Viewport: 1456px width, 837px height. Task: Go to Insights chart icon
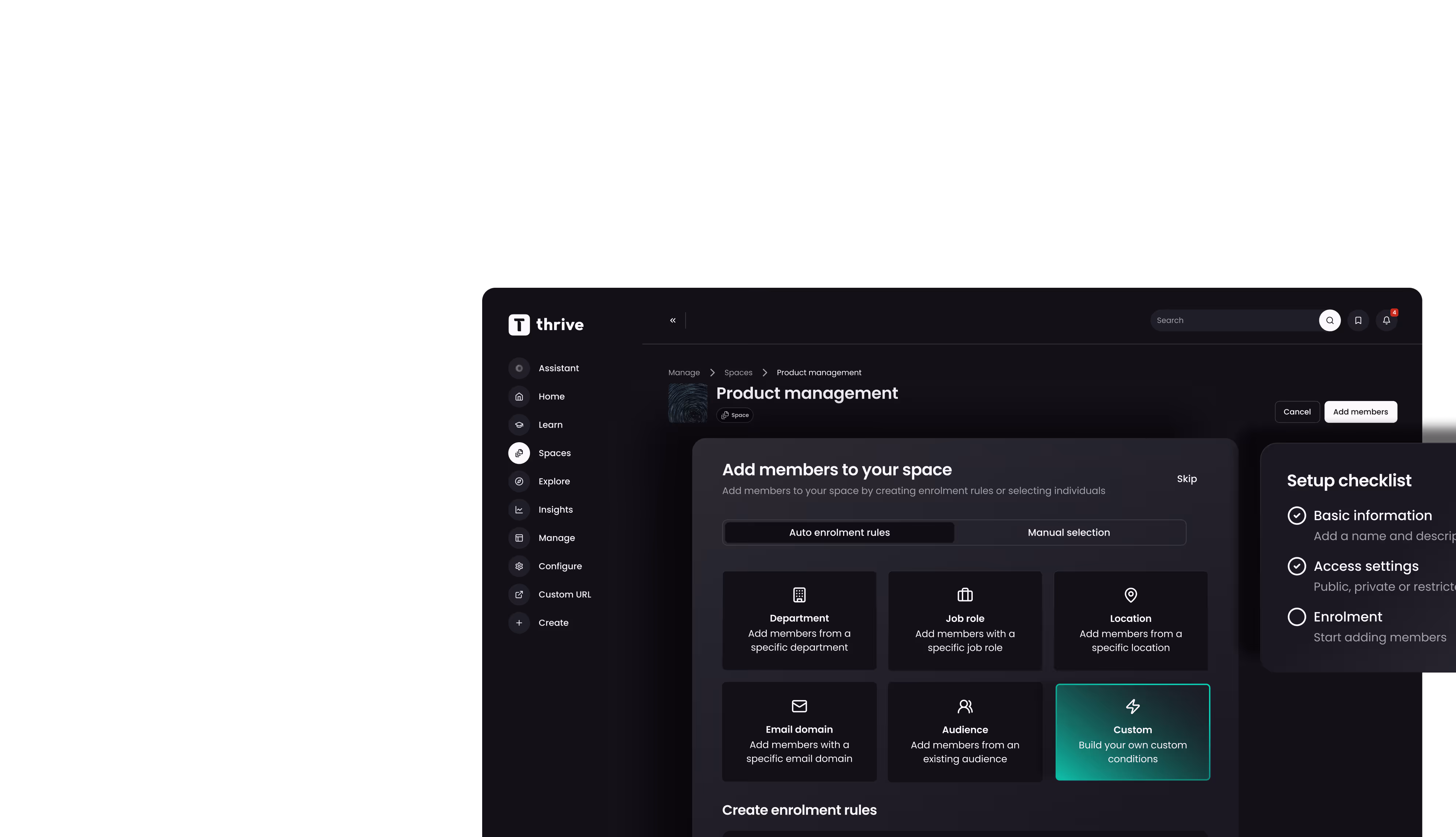519,509
